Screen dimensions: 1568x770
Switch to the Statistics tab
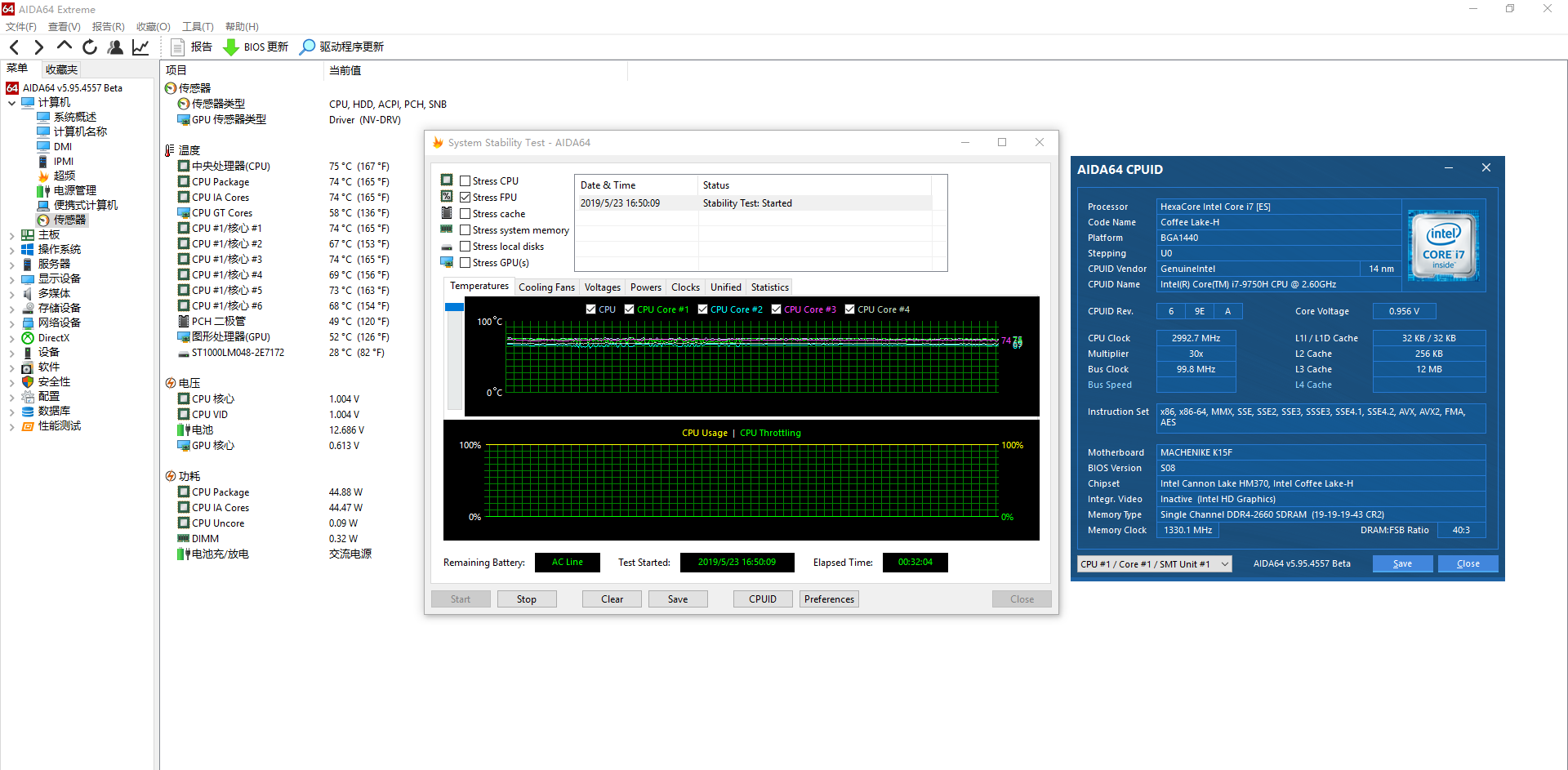[x=770, y=287]
